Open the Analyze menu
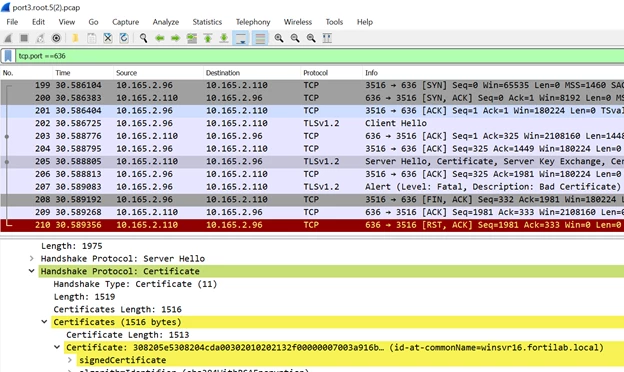This screenshot has width=624, height=372. [x=166, y=22]
